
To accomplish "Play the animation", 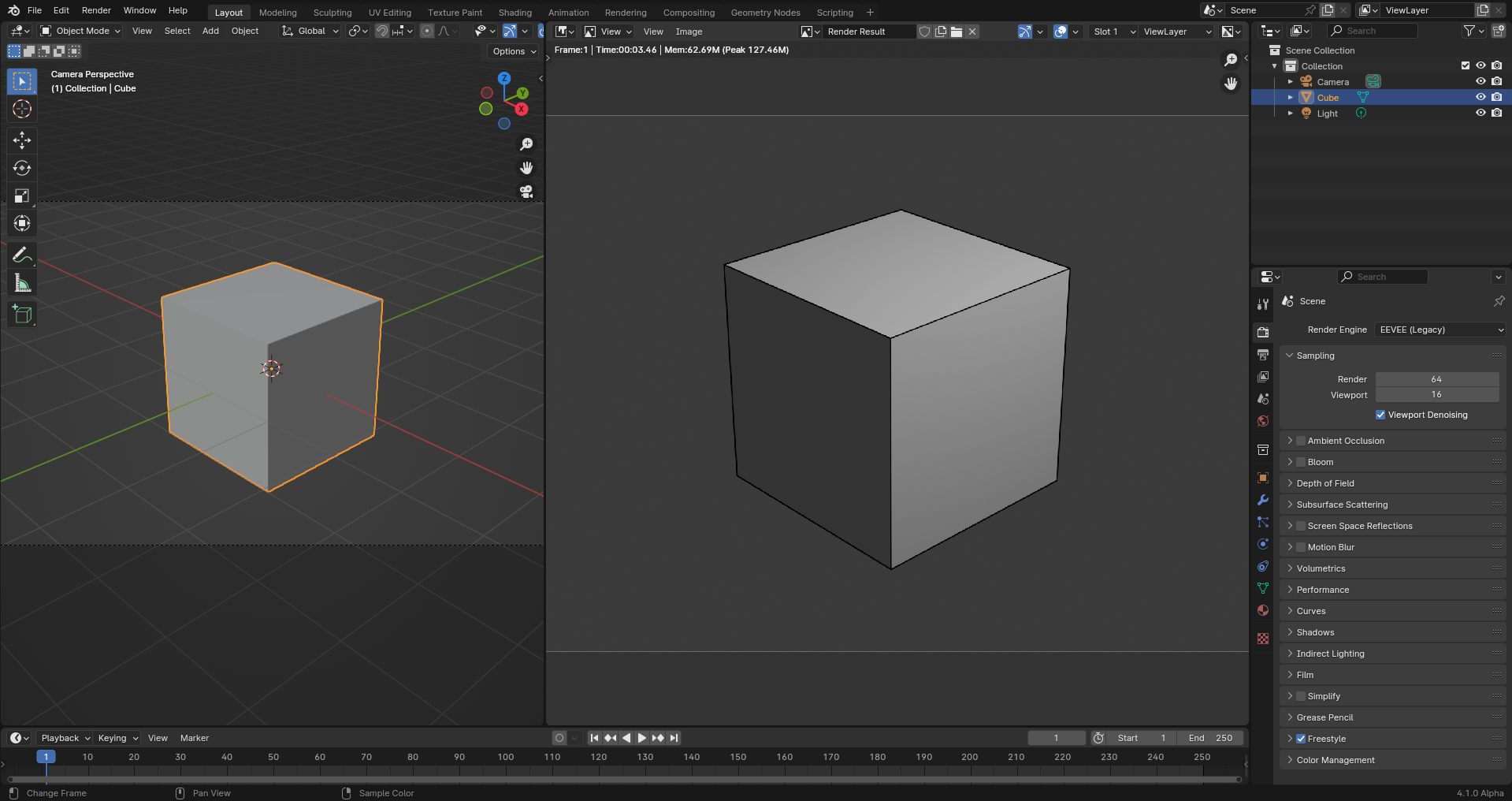I will (641, 738).
